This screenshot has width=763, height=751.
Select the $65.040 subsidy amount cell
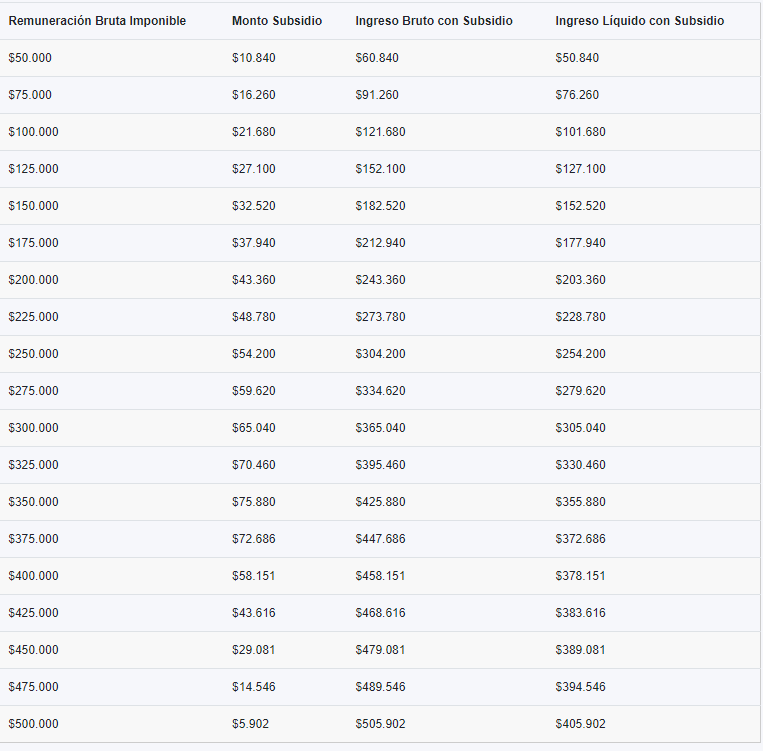253,428
